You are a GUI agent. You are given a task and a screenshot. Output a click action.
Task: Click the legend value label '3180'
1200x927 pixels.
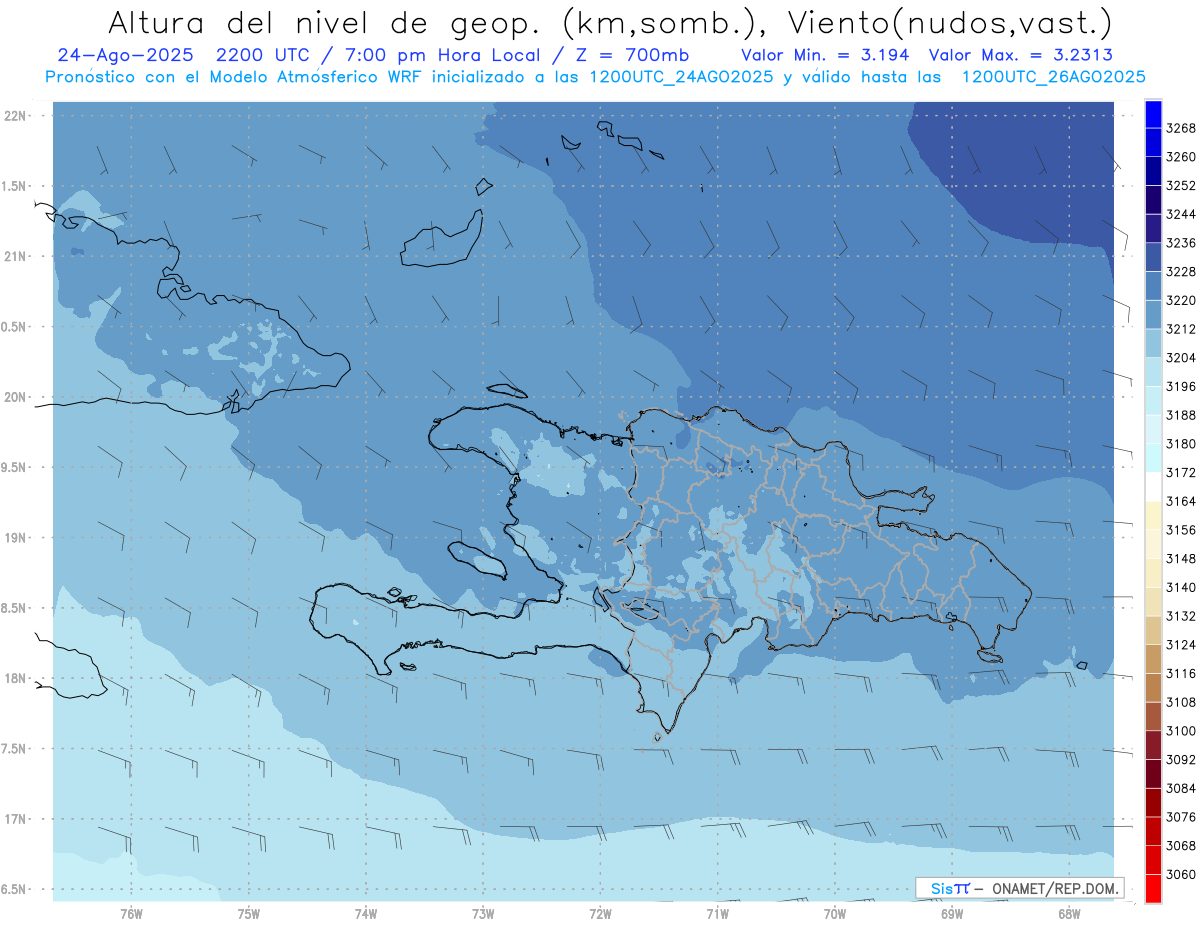[x=1181, y=444]
